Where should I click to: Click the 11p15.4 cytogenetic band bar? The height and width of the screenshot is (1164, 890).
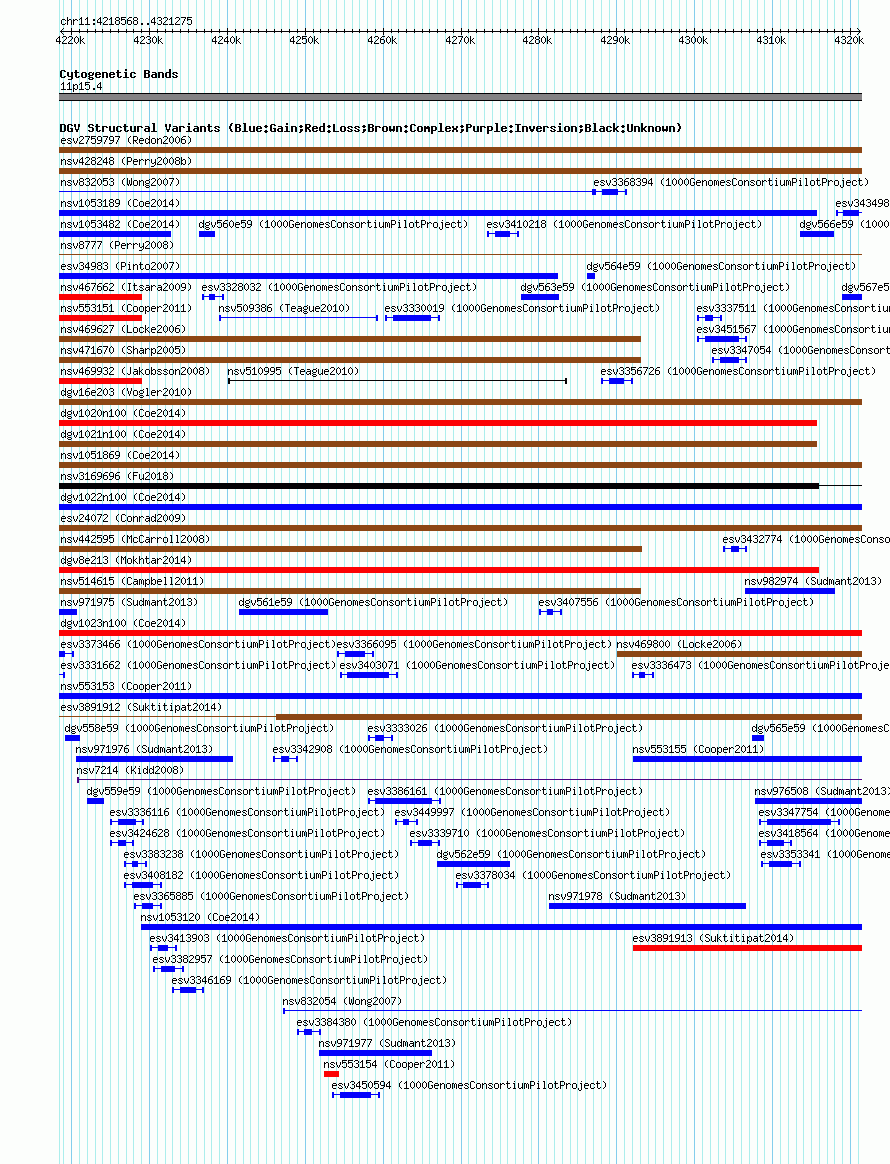coord(460,97)
